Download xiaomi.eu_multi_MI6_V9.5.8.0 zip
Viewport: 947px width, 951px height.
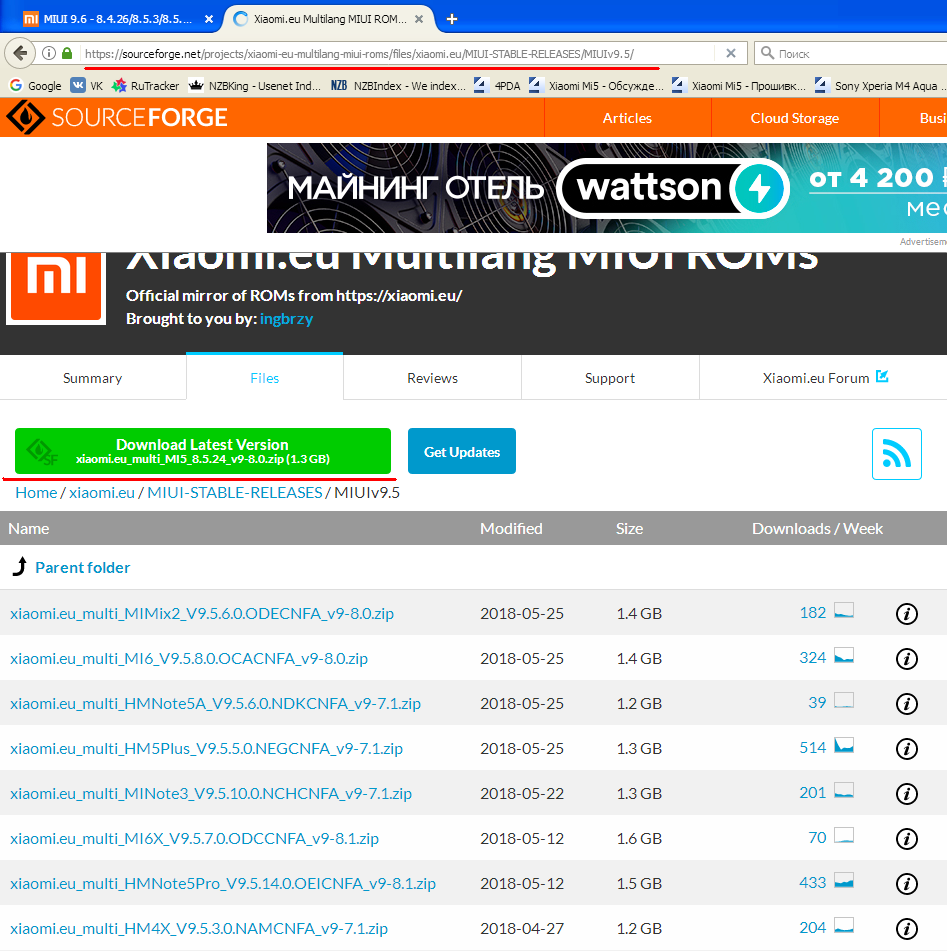tap(189, 658)
